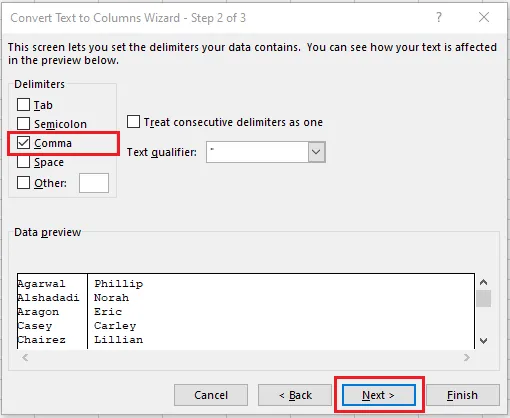510x418 pixels.
Task: Click the Other delimiter text field
Action: point(94,183)
